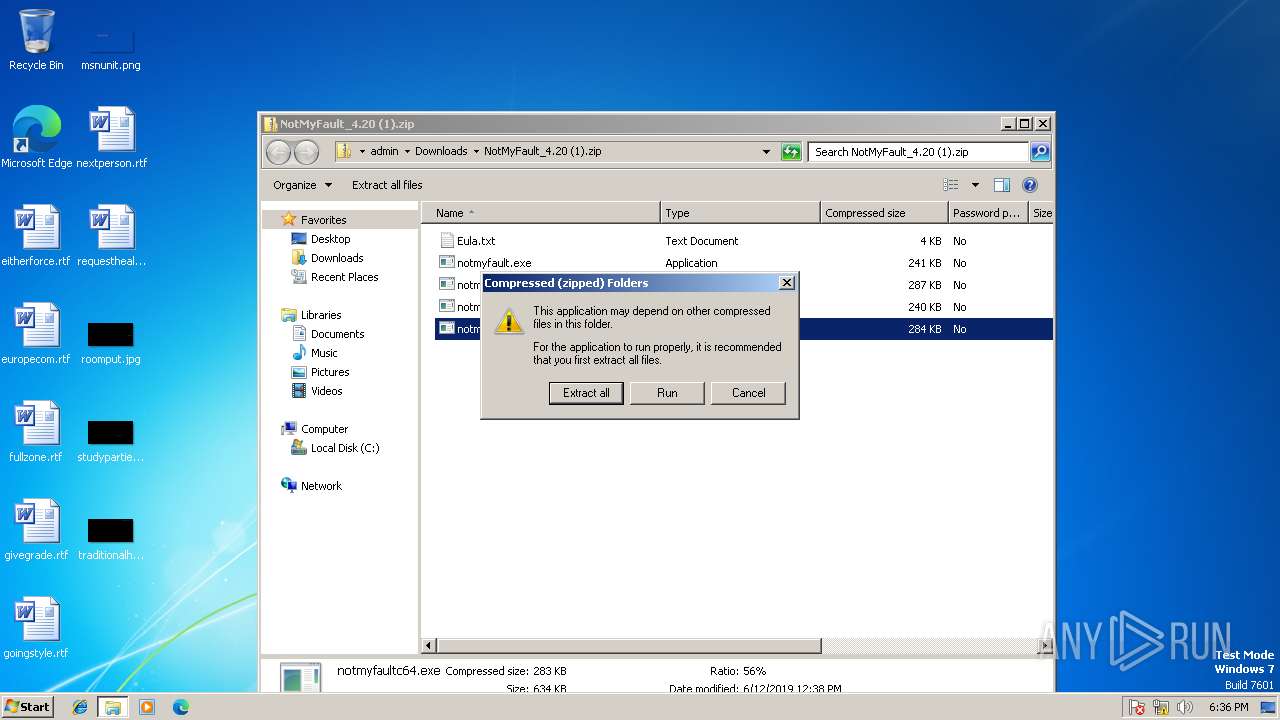Click the change view icon

pyautogui.click(x=950, y=185)
